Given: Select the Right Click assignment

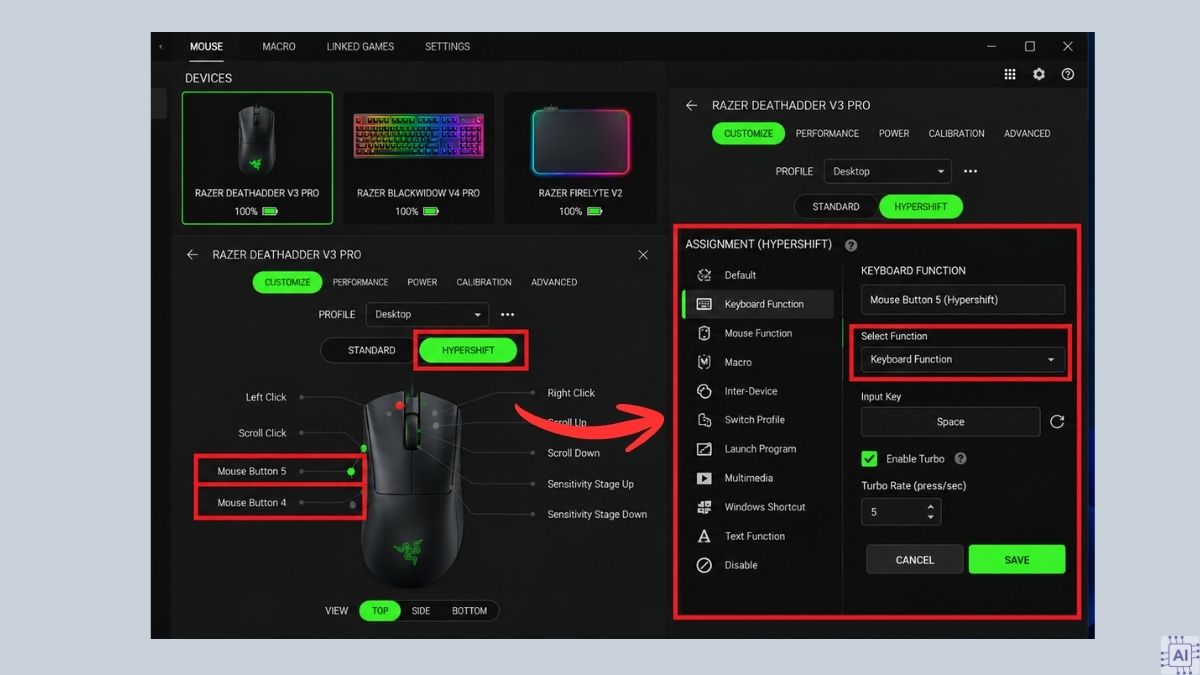Looking at the screenshot, I should [x=571, y=393].
